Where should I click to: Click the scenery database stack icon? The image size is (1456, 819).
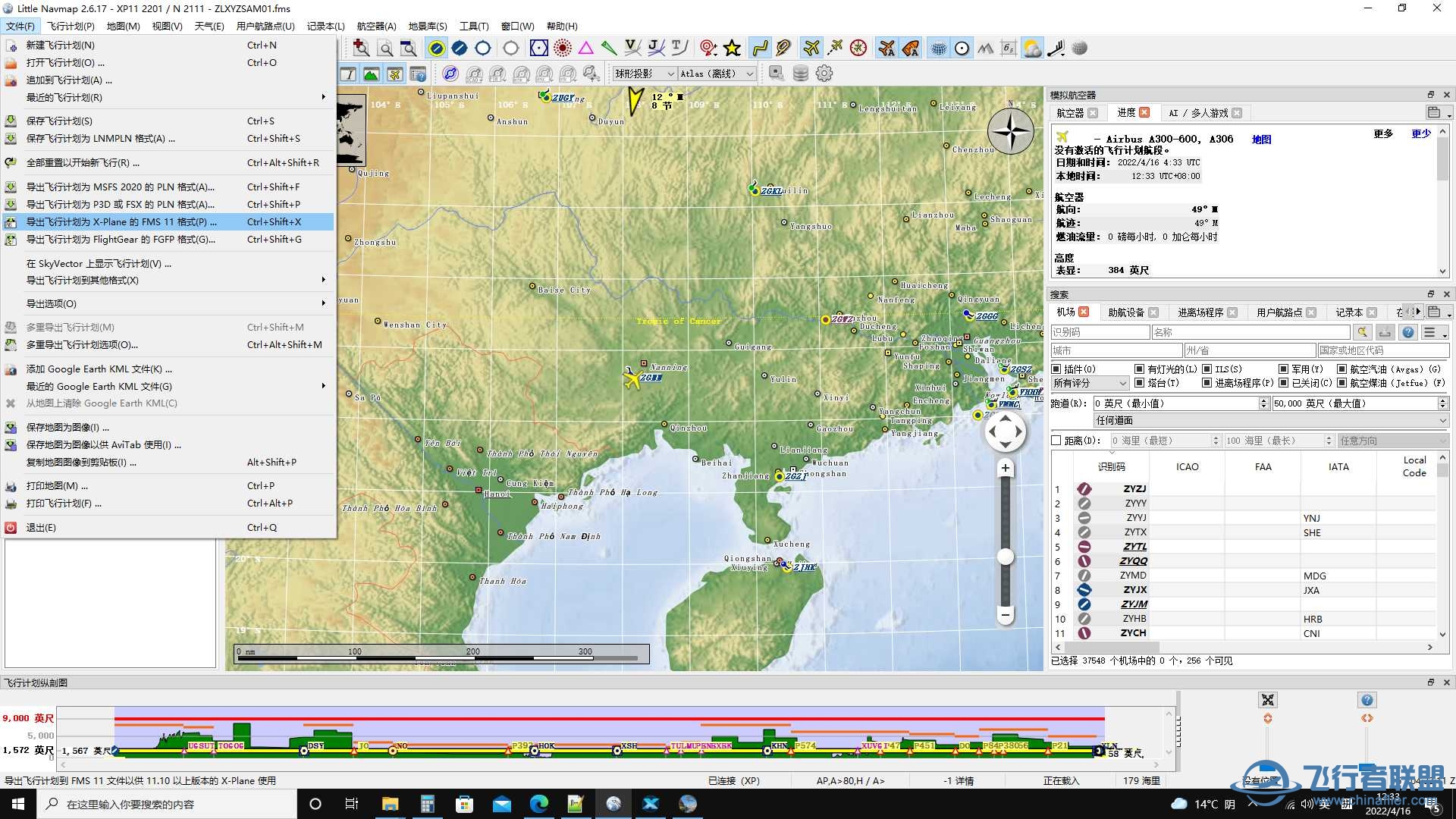[800, 74]
